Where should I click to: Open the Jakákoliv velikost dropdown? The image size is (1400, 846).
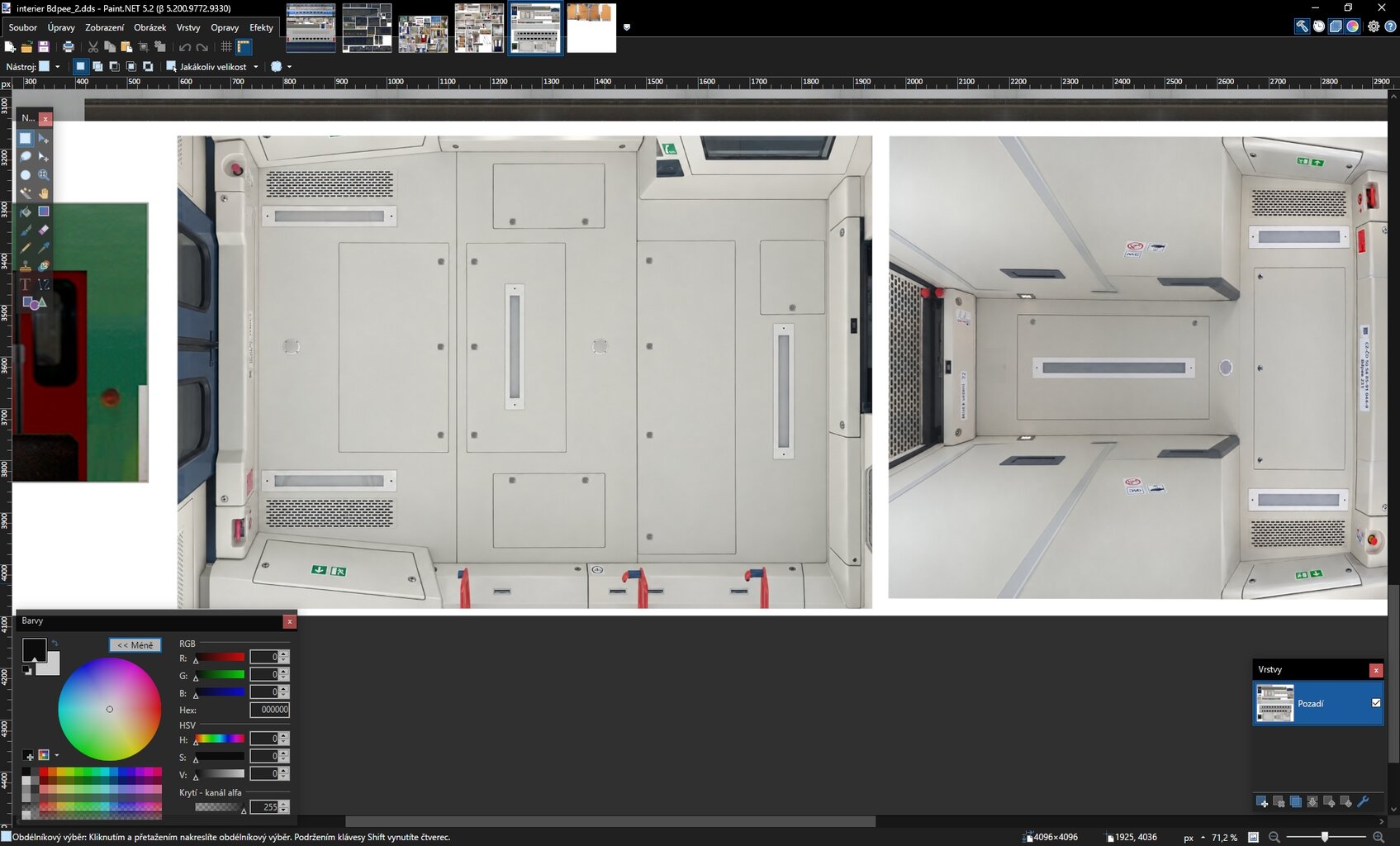point(213,67)
